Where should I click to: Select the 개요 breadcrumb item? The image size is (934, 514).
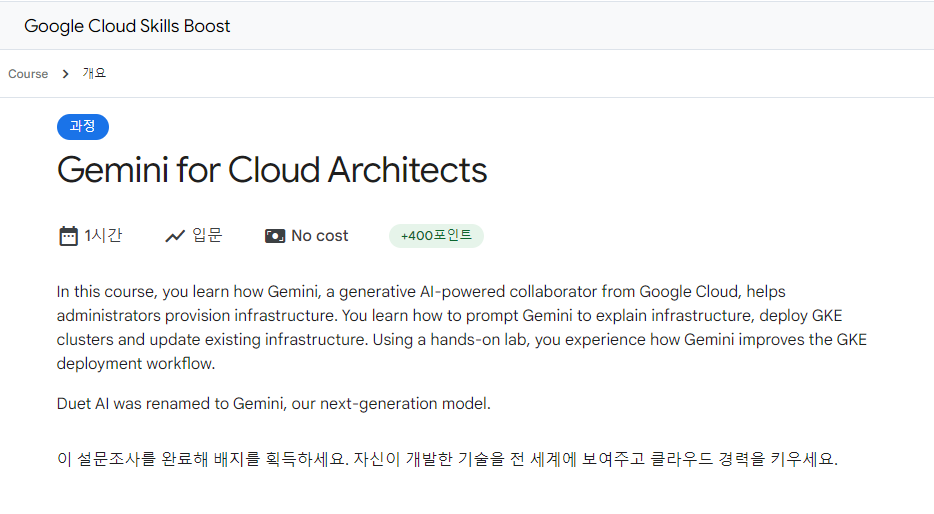pos(94,73)
